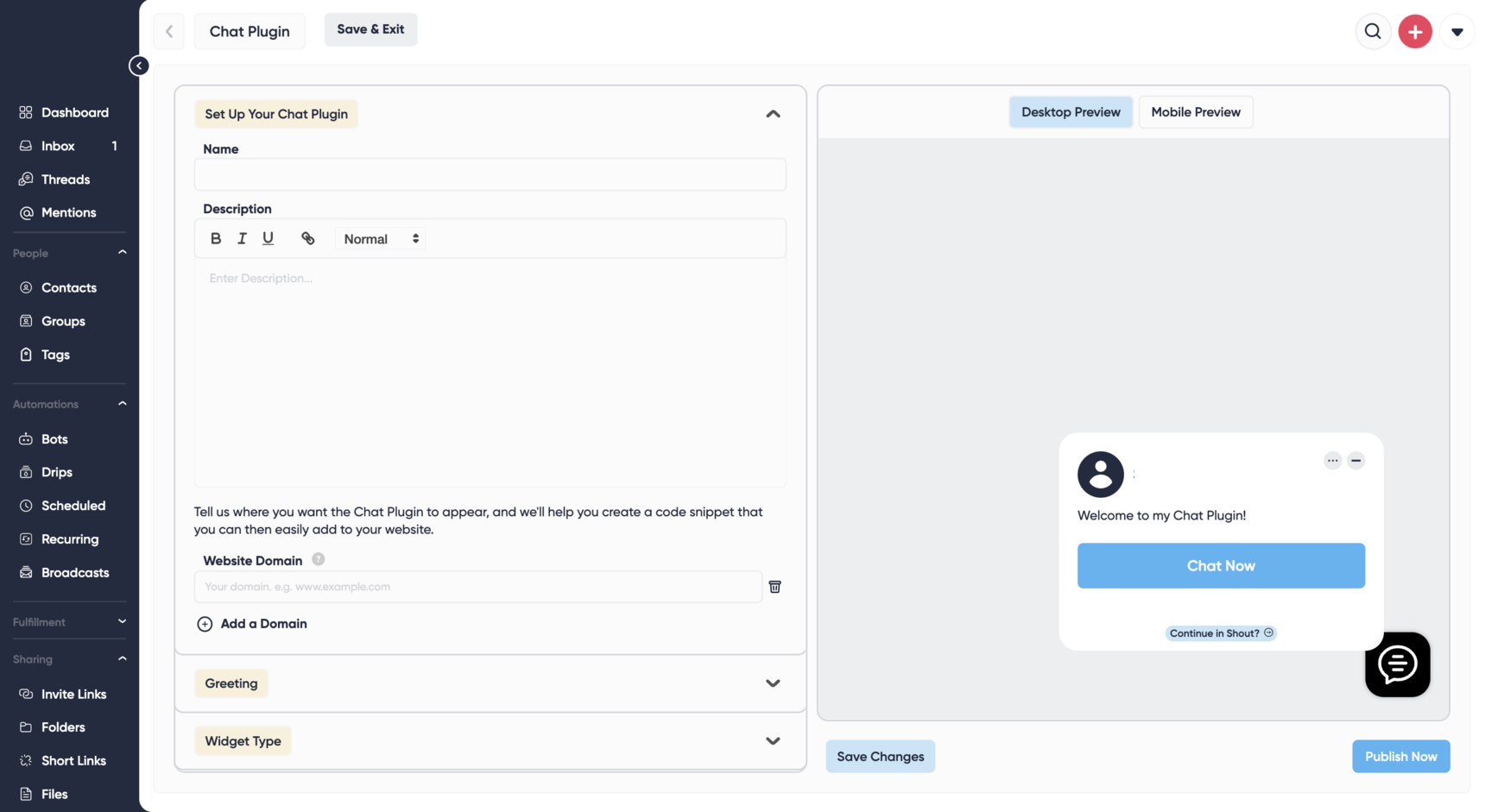Open the preview widget's three-dots menu
Image resolution: width=1485 pixels, height=812 pixels.
(1332, 461)
